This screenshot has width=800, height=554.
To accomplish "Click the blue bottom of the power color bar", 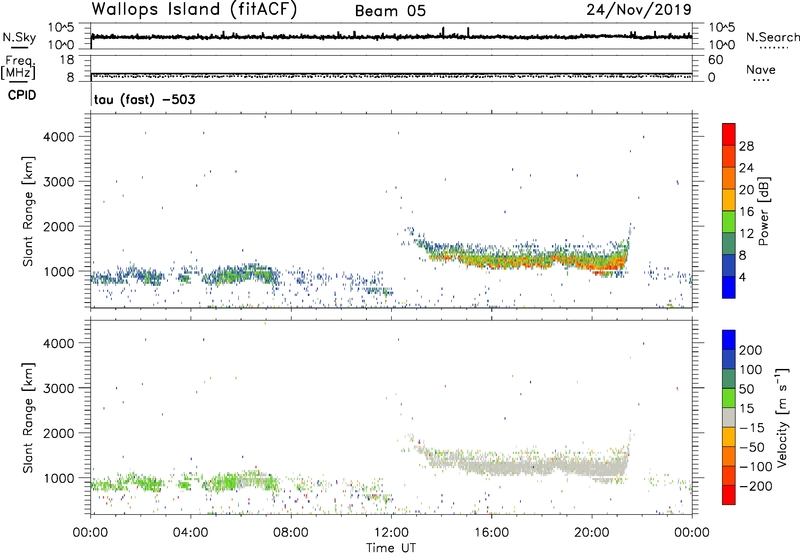I will (729, 288).
